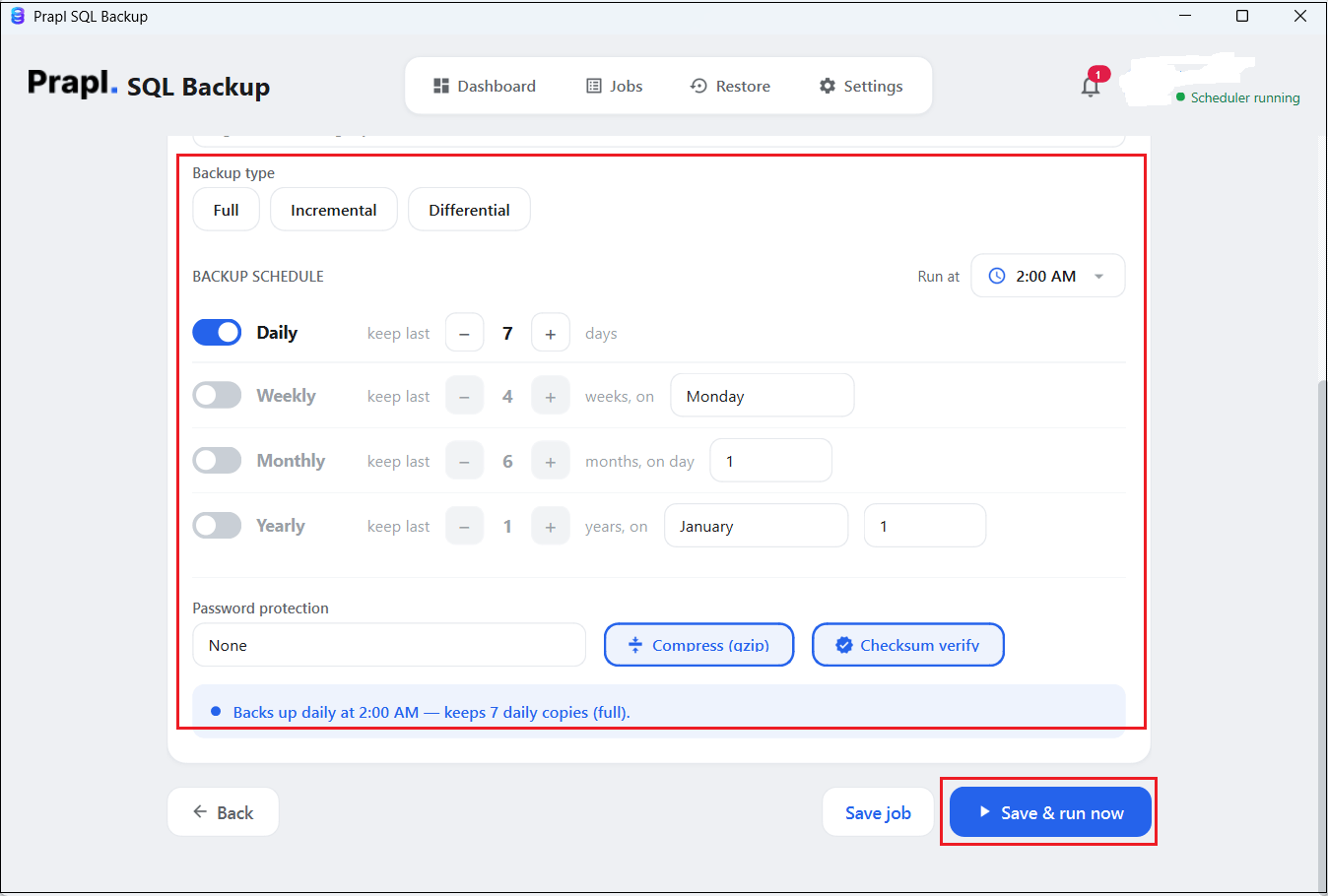The width and height of the screenshot is (1328, 896).
Task: Close the Prapl SQL Backup window
Action: 1300,16
